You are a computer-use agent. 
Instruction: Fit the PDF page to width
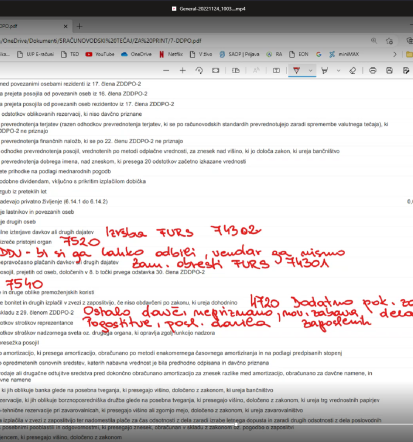tap(216, 71)
